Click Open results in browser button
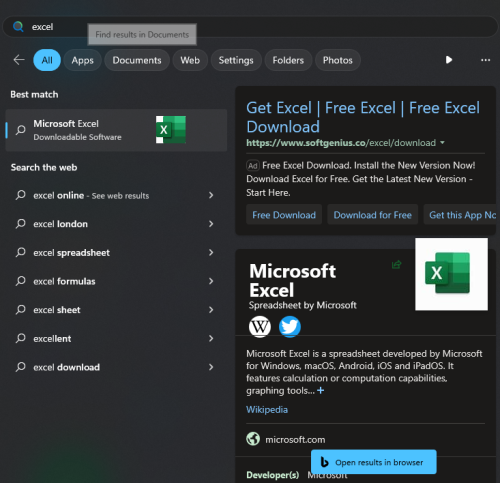 374,462
